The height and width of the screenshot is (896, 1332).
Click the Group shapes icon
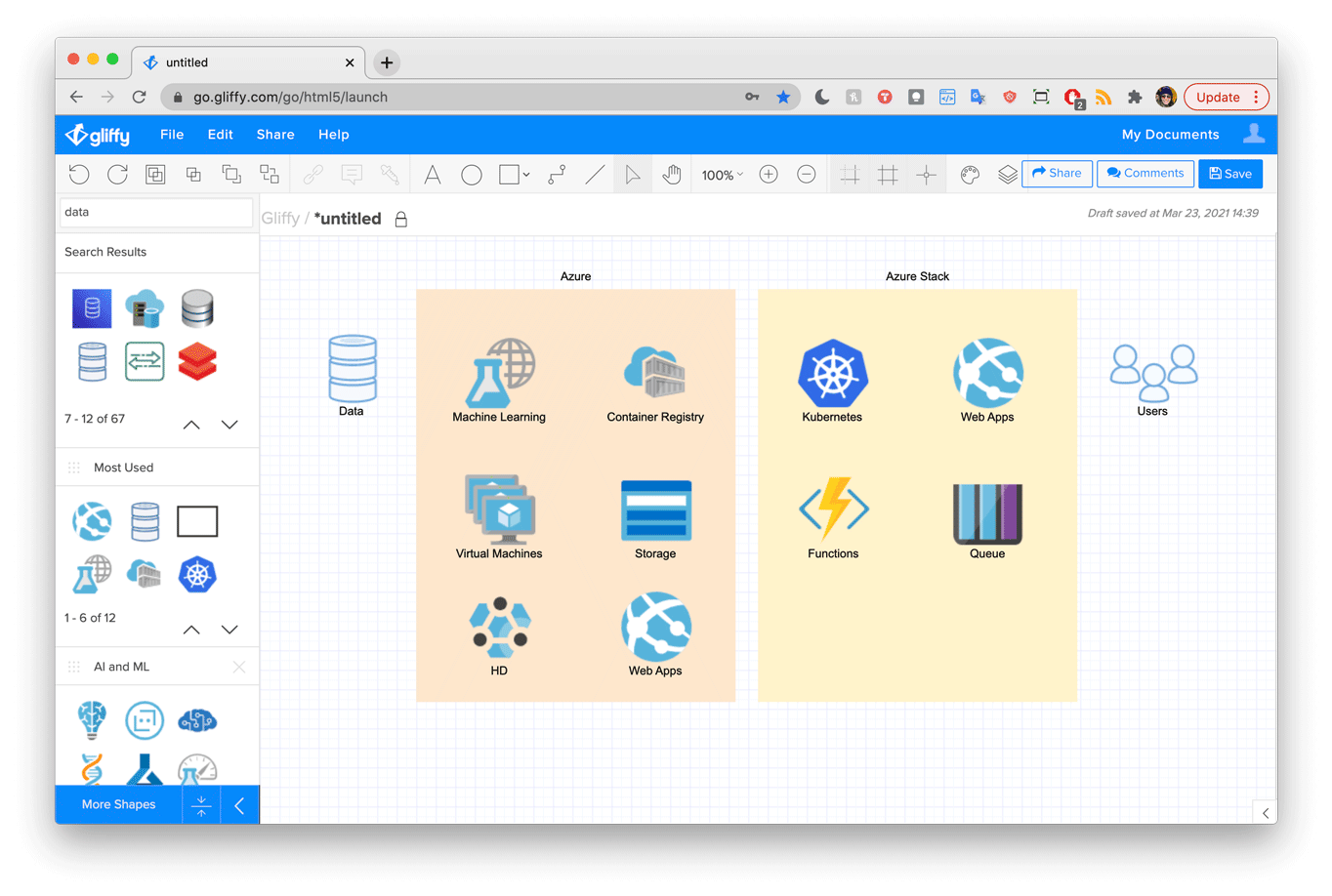[155, 175]
